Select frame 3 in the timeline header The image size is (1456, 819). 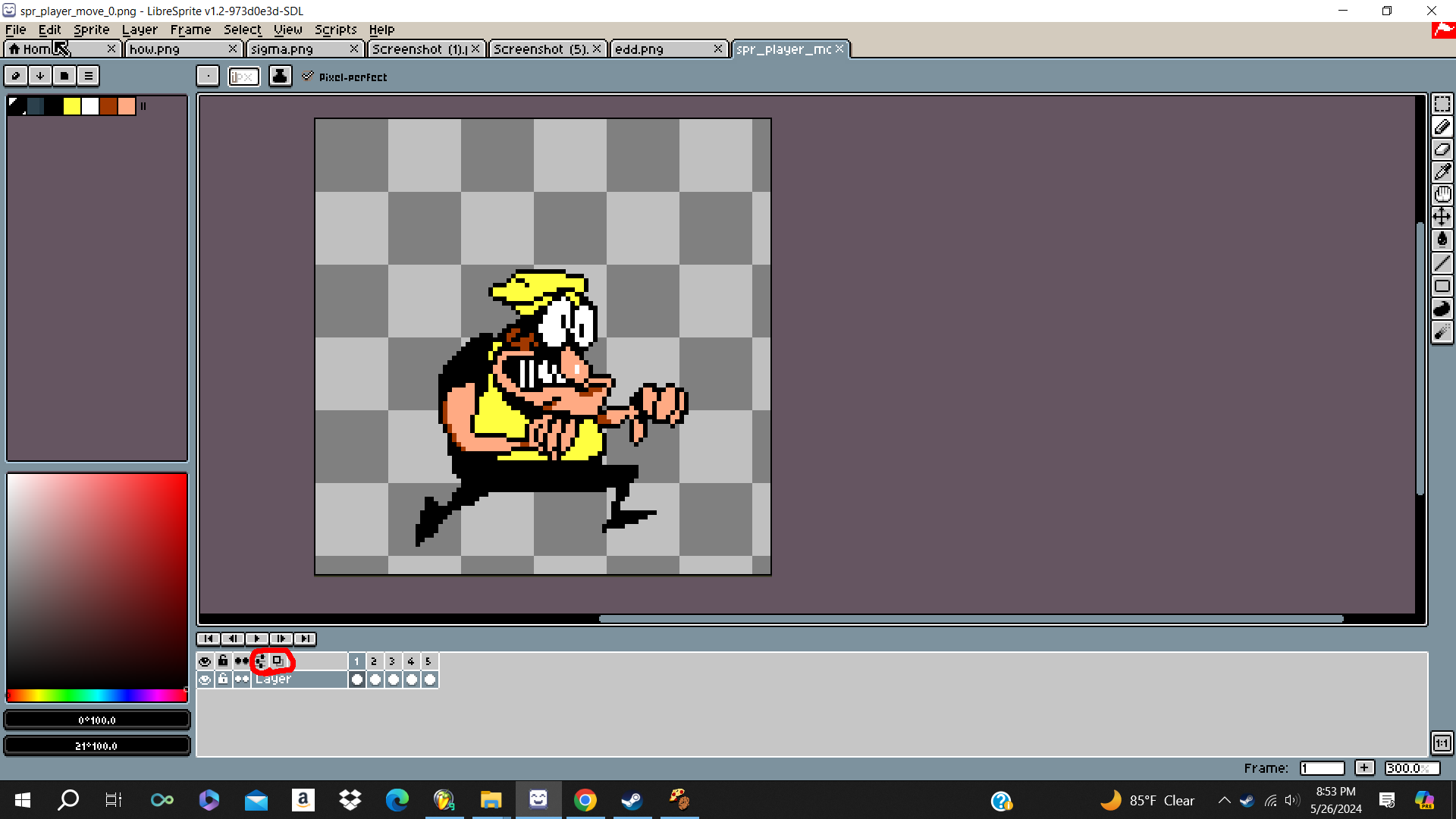tap(392, 661)
